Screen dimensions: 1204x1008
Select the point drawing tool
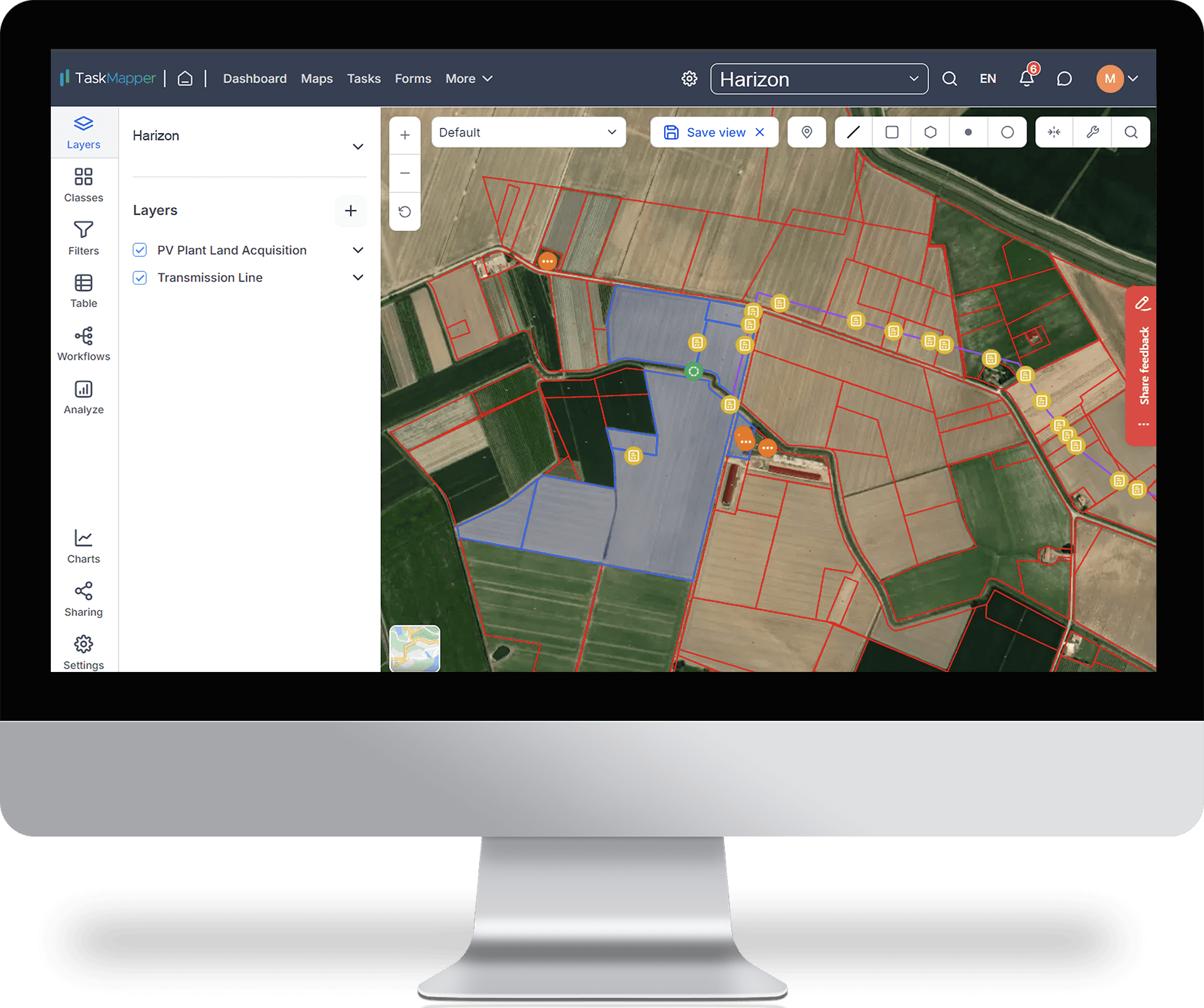coord(968,132)
